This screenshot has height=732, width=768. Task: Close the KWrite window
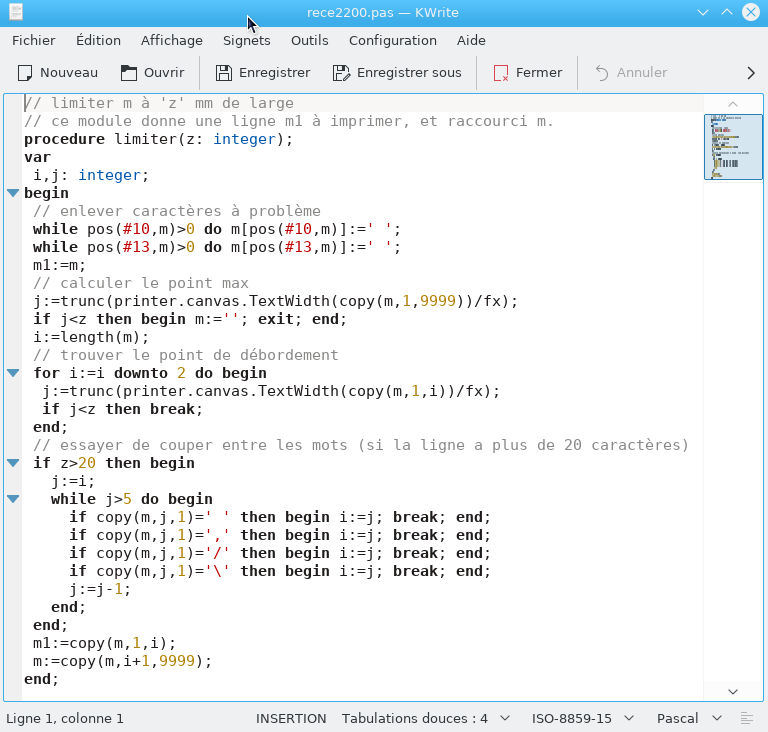751,12
